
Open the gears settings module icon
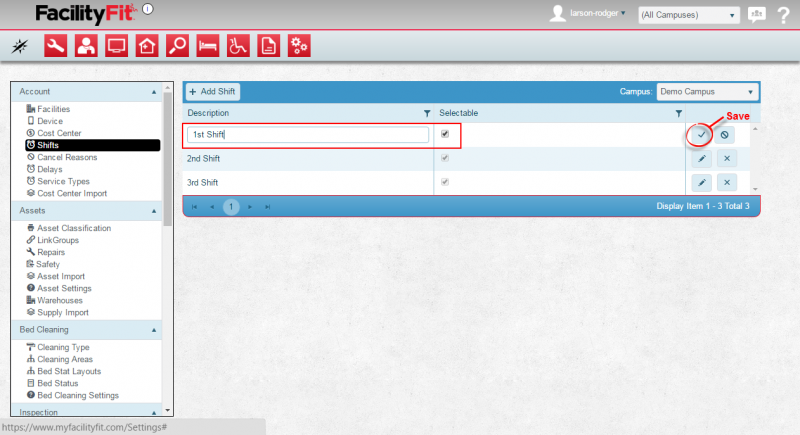point(299,46)
